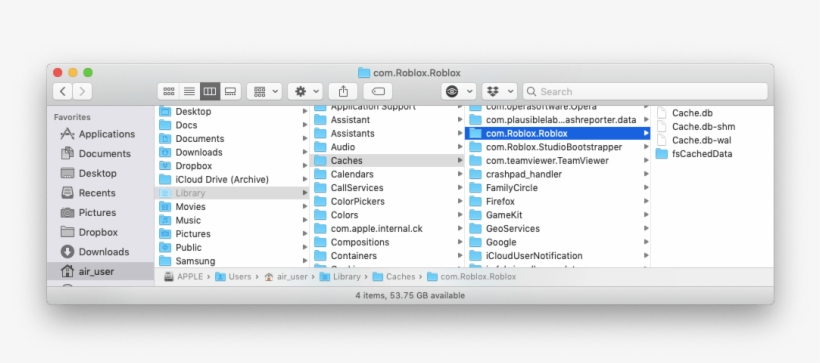Click the com.Roblox.Roblox title bar folder icon
820x363 pixels.
364,73
